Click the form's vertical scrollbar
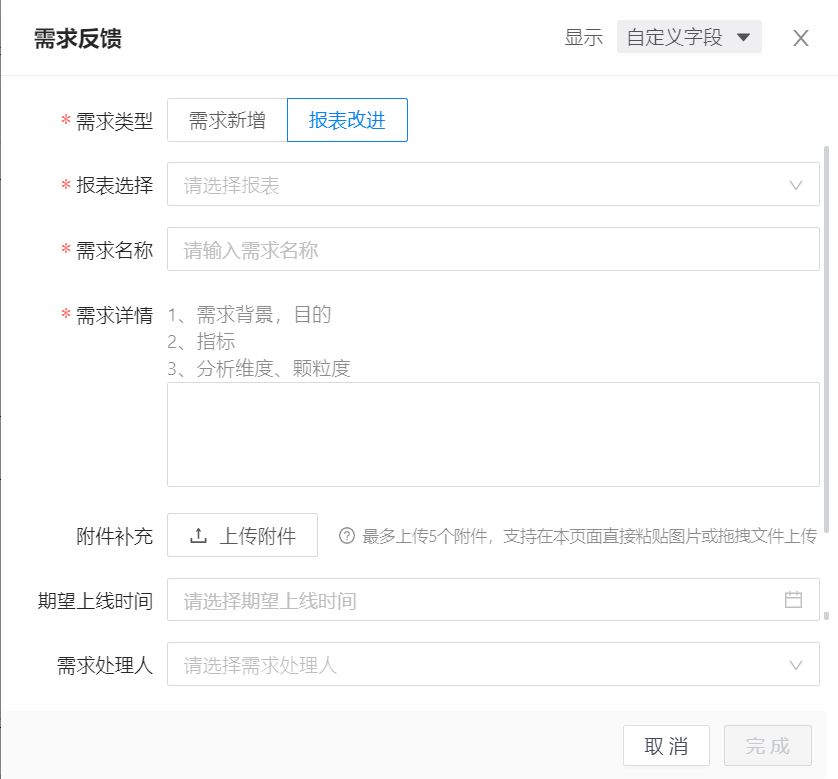Image resolution: width=838 pixels, height=779 pixels. coord(826,380)
